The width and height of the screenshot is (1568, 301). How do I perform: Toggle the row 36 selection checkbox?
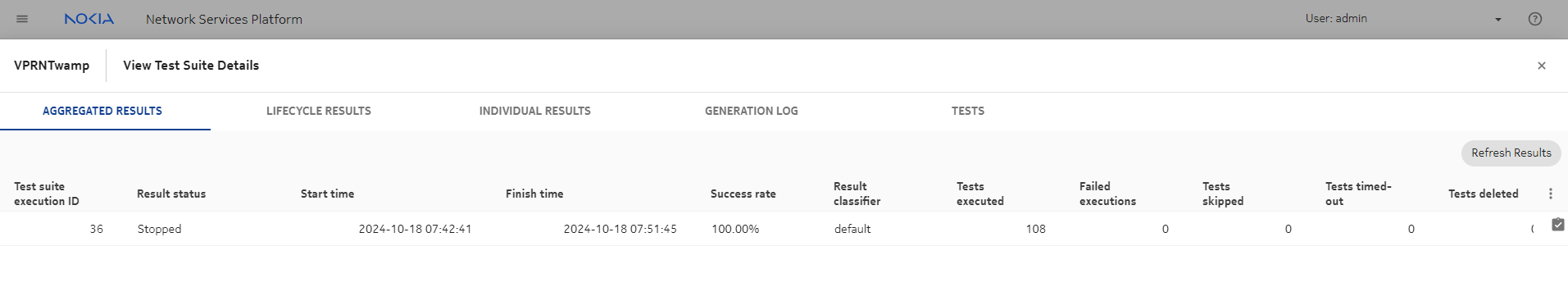[x=1558, y=225]
